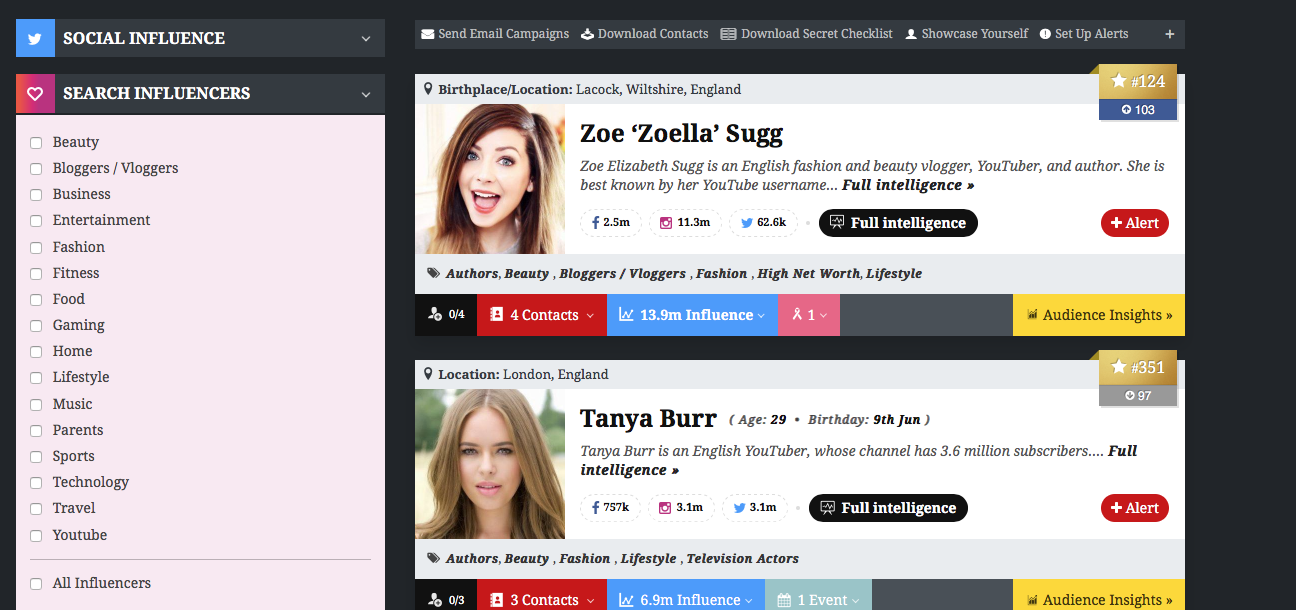The image size is (1296, 610).
Task: Click the tag icon before Zoella's categories
Action: click(433, 273)
